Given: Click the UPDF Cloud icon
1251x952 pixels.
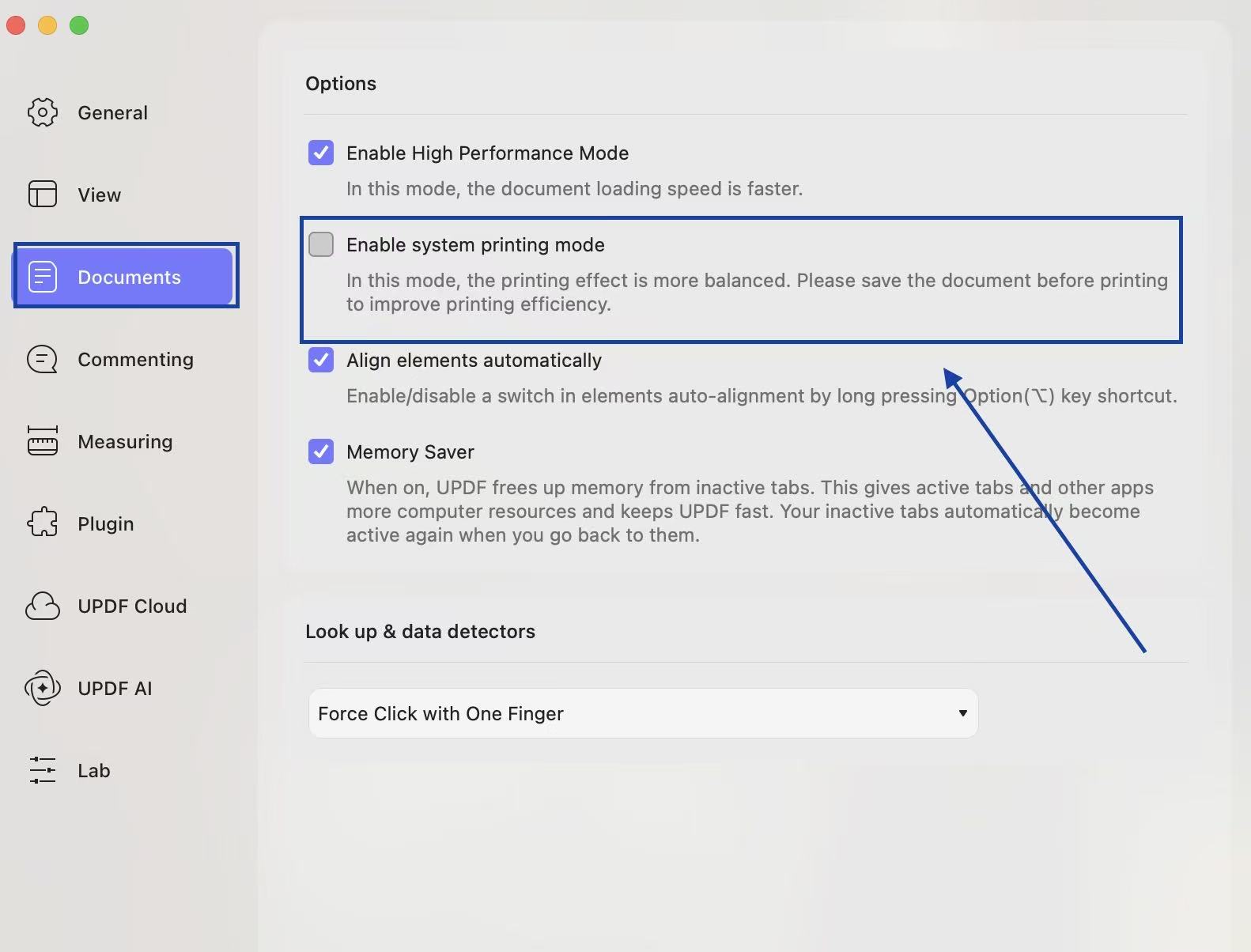Looking at the screenshot, I should [x=43, y=606].
